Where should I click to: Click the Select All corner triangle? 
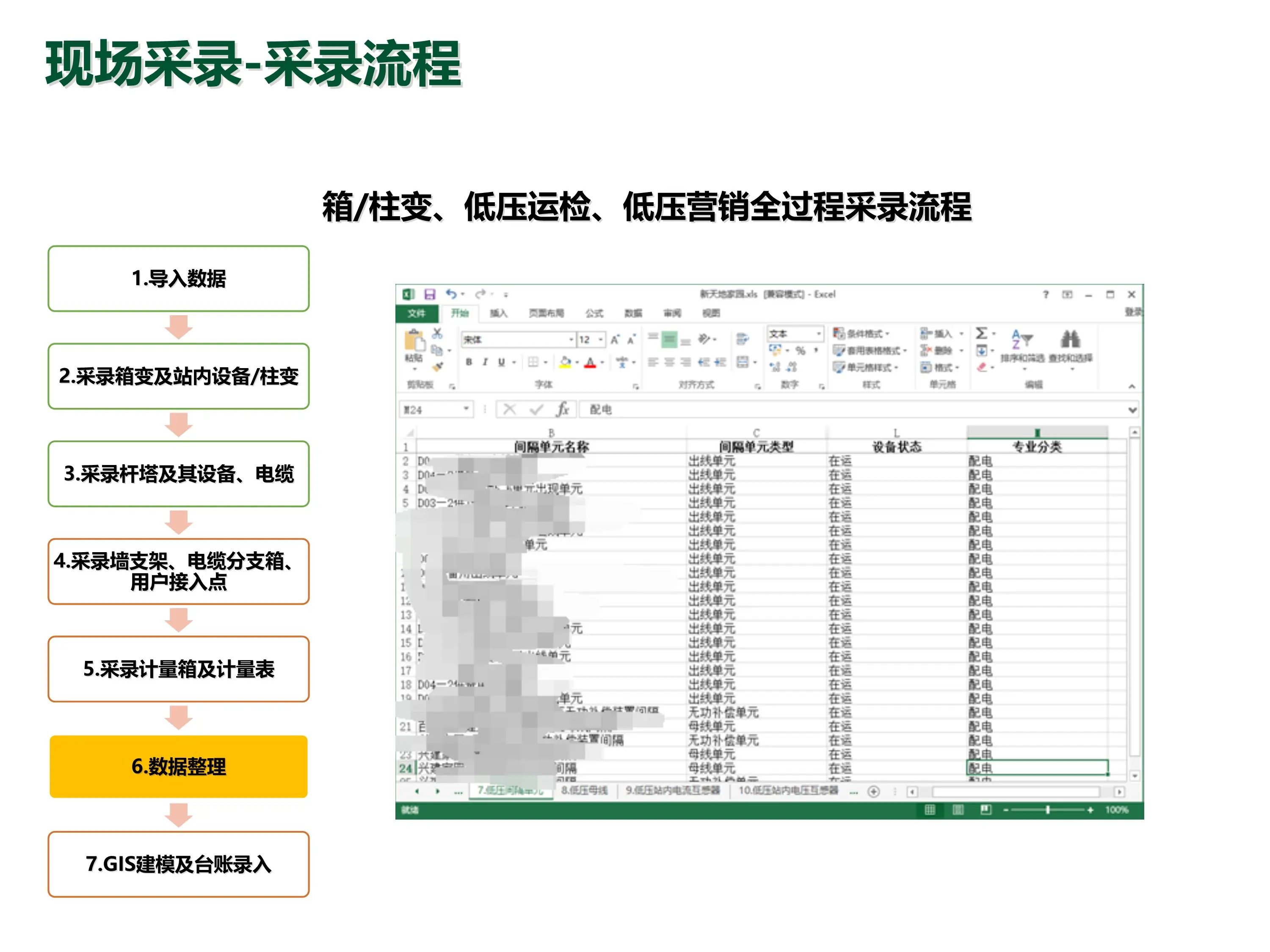coord(410,433)
